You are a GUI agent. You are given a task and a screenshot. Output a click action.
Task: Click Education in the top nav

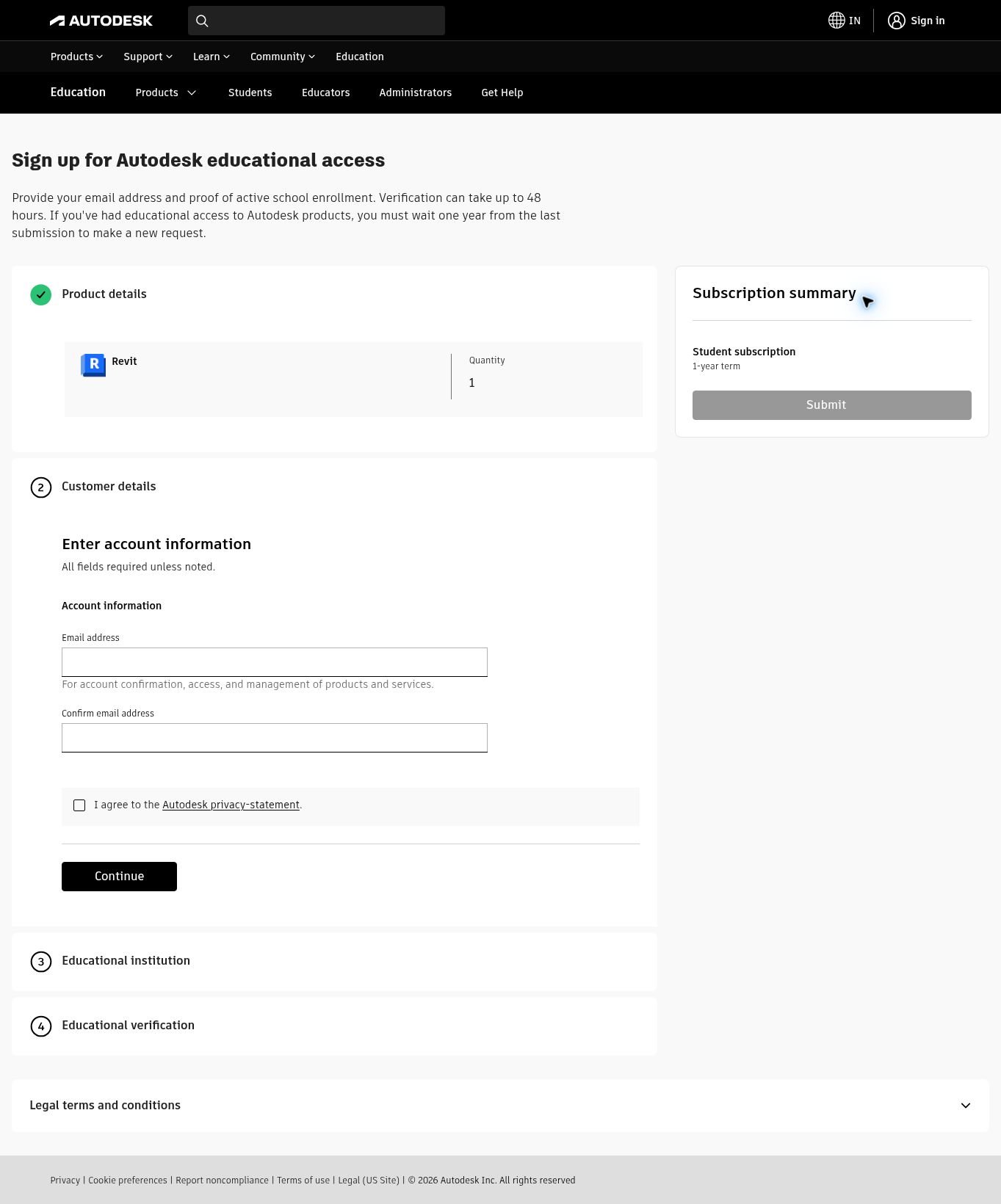tap(359, 57)
